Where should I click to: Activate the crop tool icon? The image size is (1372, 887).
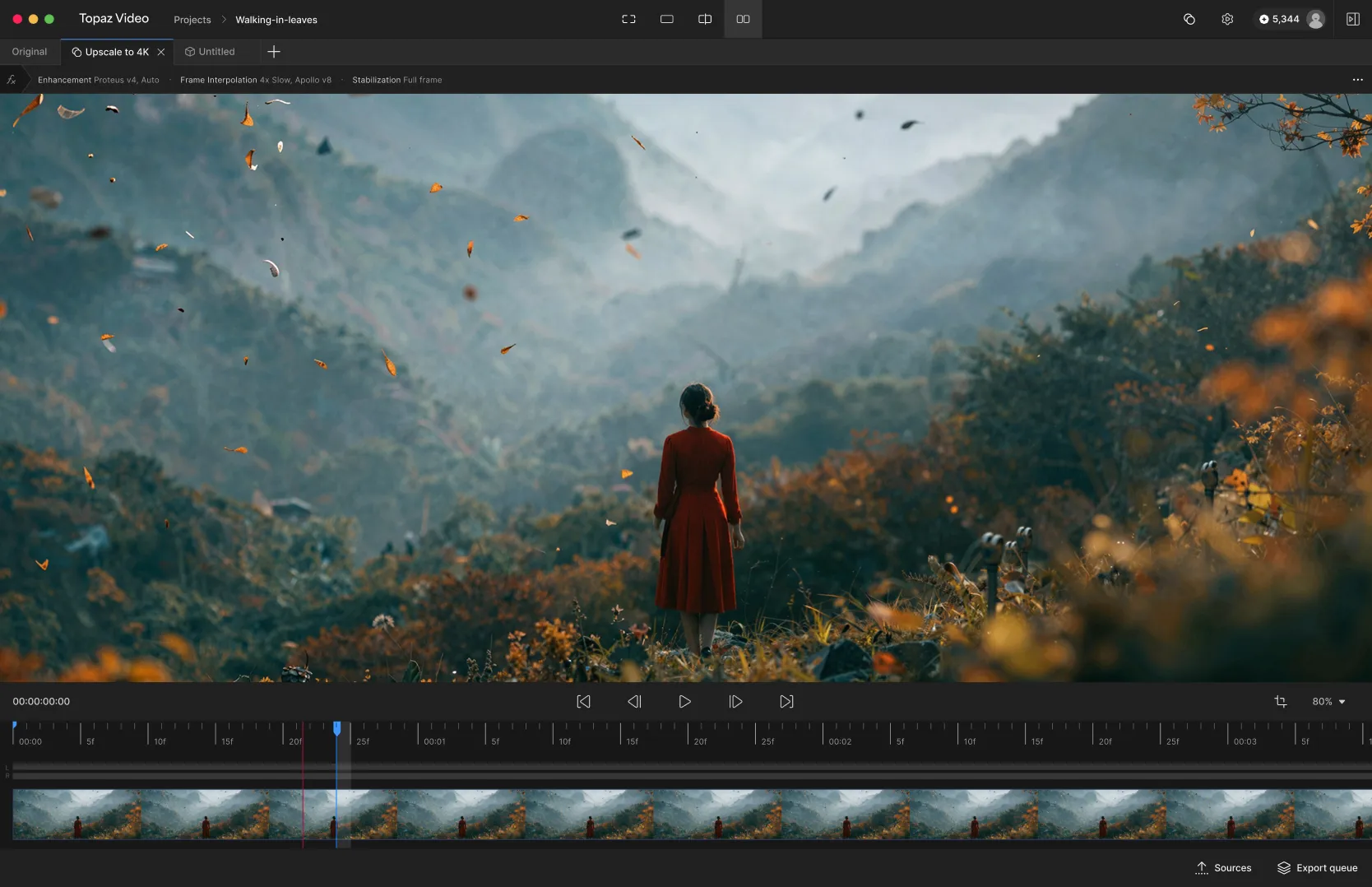point(1281,702)
